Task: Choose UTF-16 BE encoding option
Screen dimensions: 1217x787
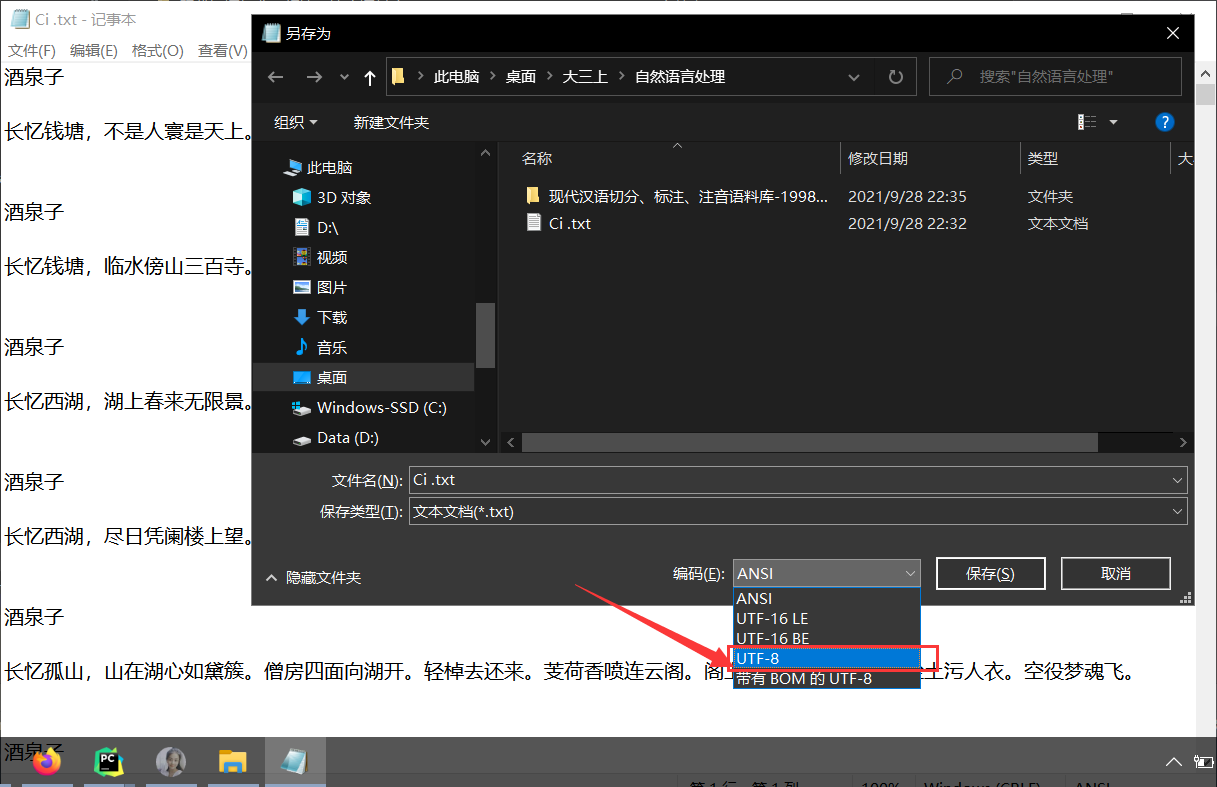Action: click(x=826, y=638)
